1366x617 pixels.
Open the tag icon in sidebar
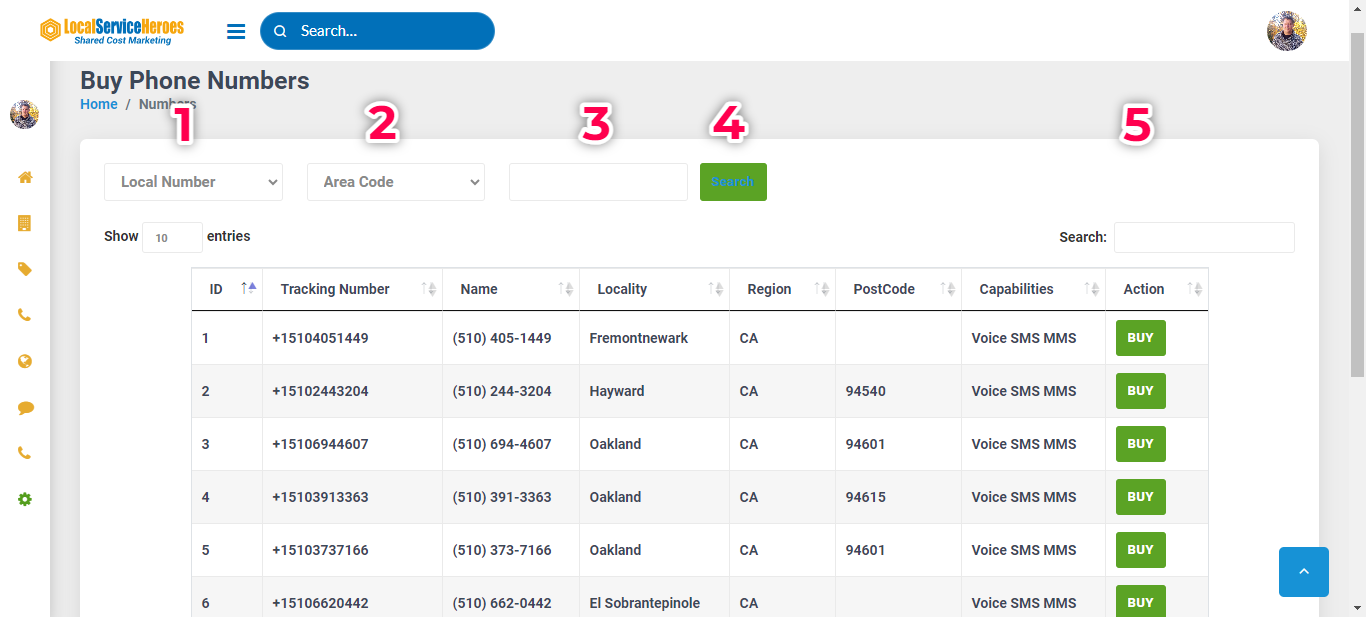coord(25,269)
